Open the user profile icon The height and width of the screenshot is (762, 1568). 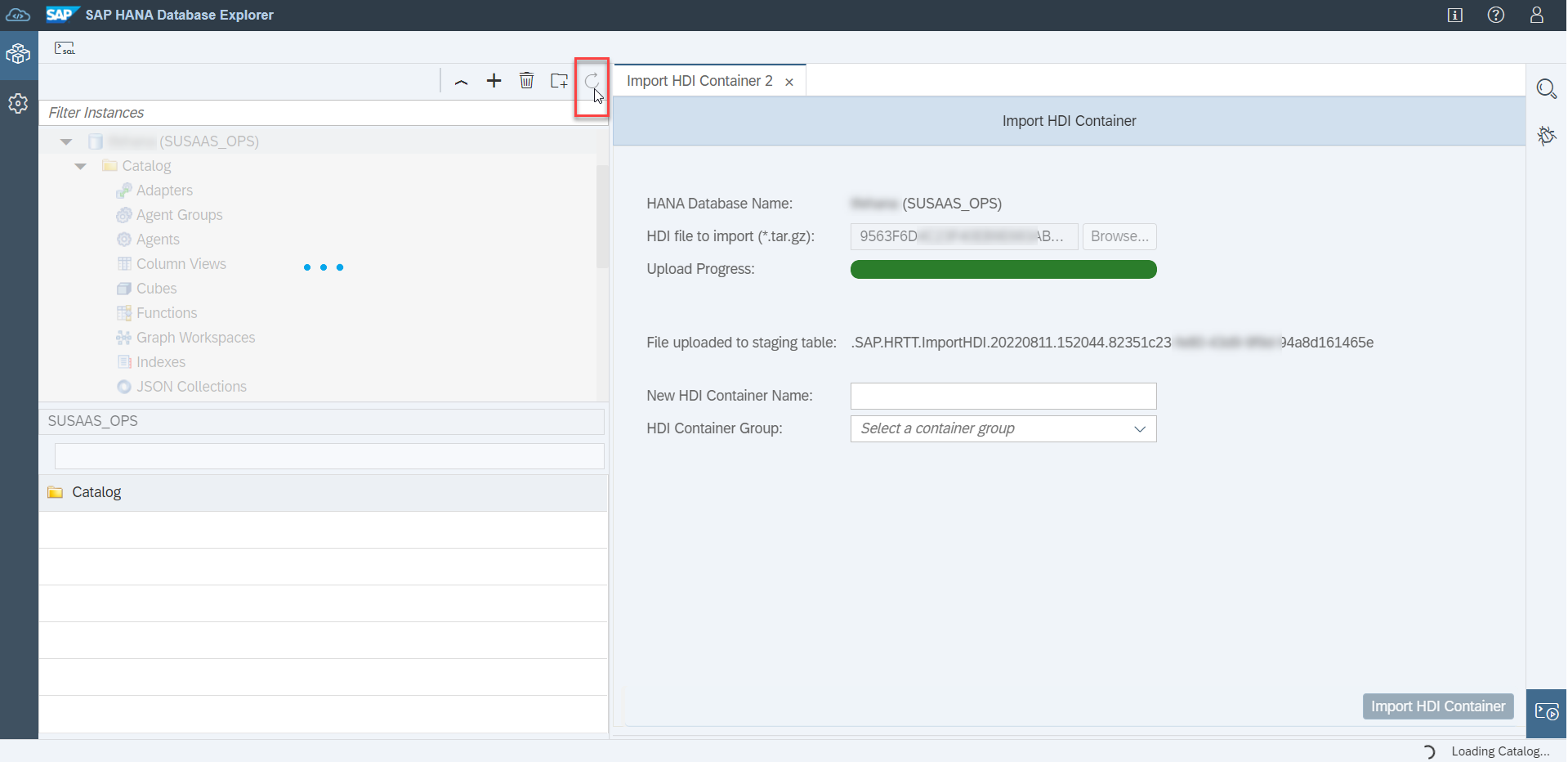tap(1537, 15)
